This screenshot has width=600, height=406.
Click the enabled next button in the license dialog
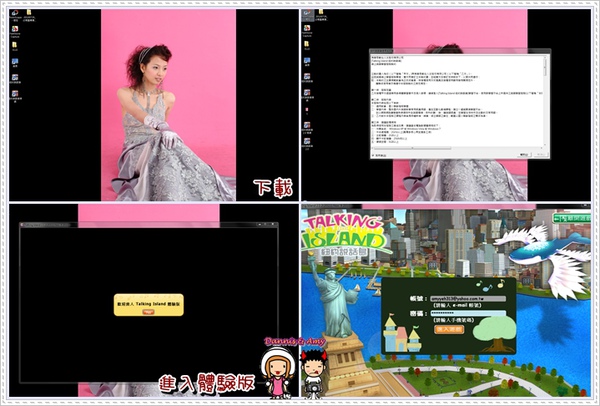(524, 155)
